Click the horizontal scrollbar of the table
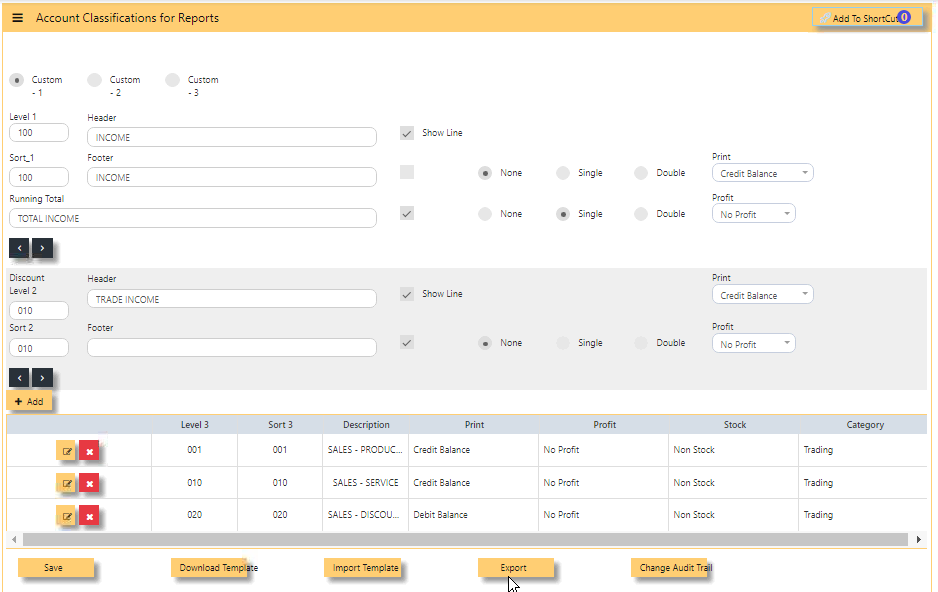Screen dimensions: 938x592 tap(465, 539)
